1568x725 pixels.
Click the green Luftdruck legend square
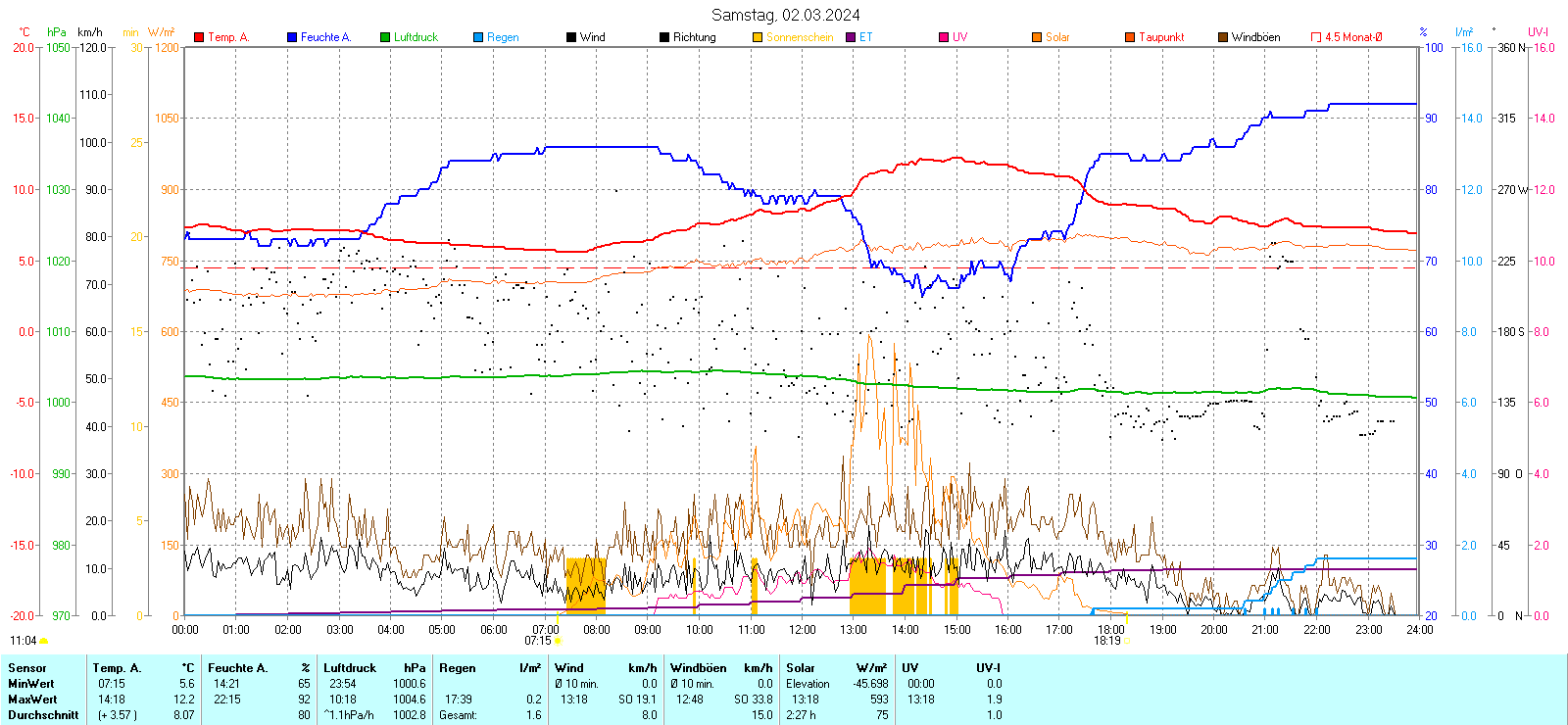coord(385,37)
